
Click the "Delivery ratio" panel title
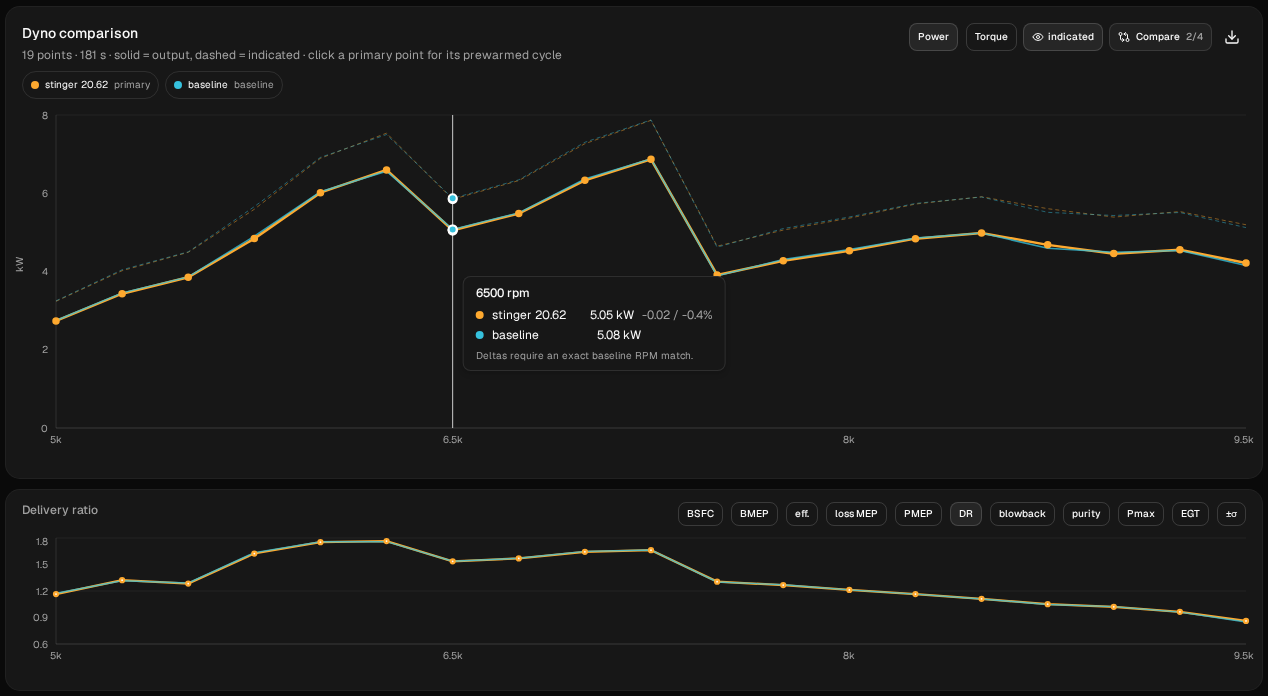pos(60,510)
